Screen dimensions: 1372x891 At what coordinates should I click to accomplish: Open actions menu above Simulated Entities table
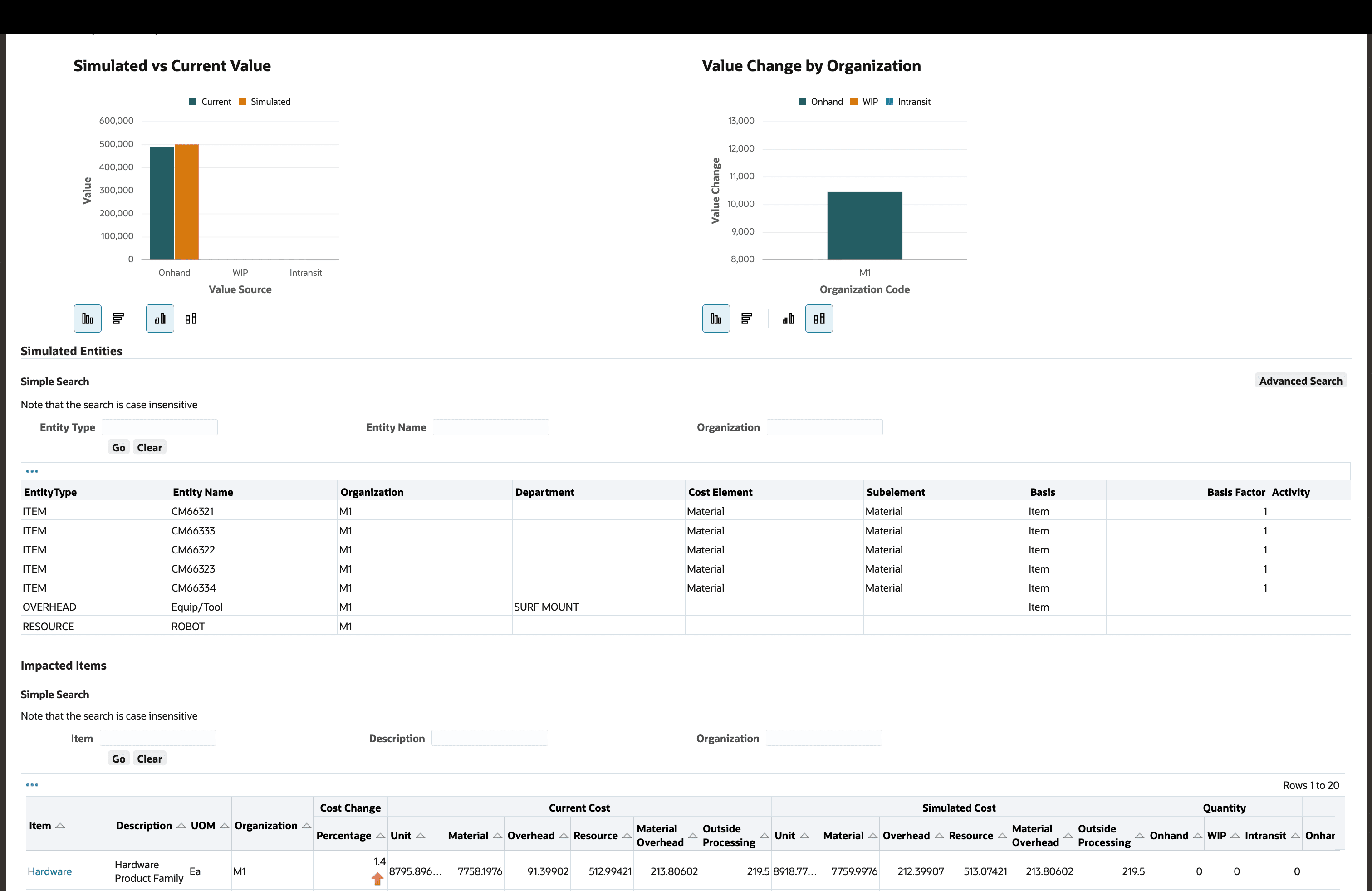pyautogui.click(x=32, y=471)
